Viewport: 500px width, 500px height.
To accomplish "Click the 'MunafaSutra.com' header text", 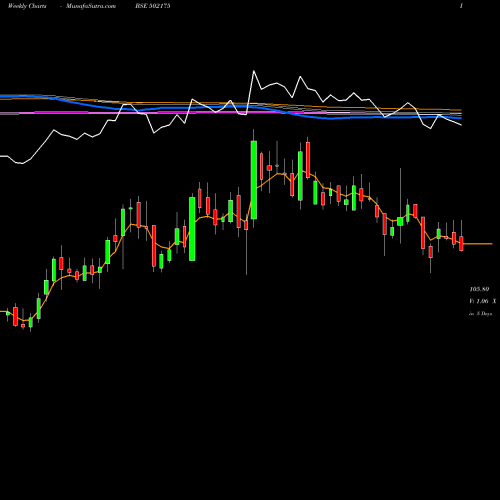I will 91,6.
